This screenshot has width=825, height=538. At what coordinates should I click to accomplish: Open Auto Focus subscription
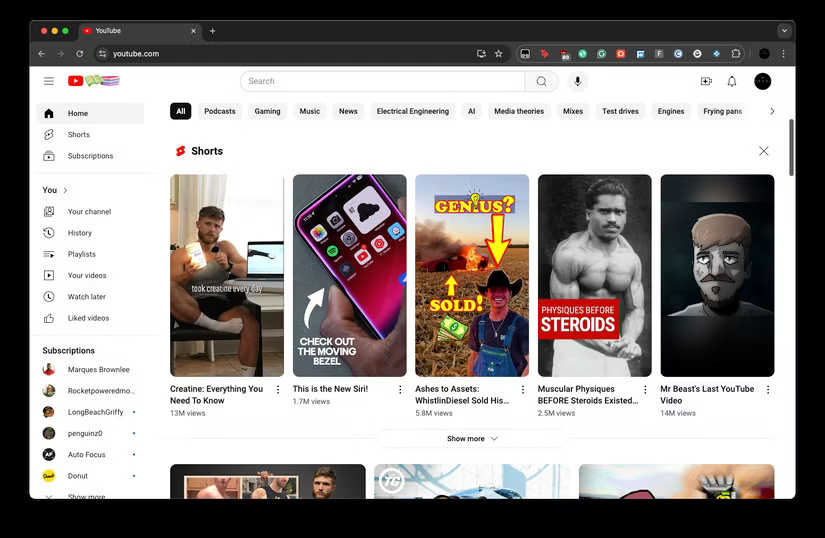click(90, 454)
